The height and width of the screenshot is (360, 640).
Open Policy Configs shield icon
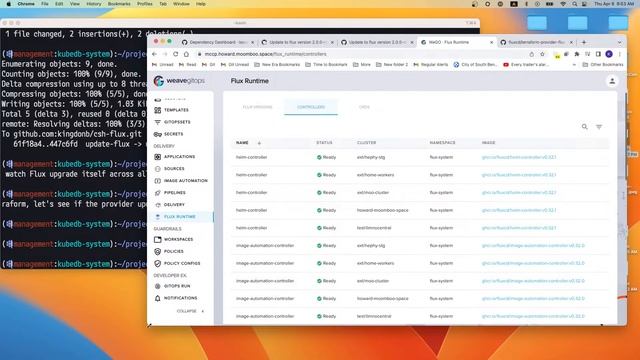click(x=158, y=264)
